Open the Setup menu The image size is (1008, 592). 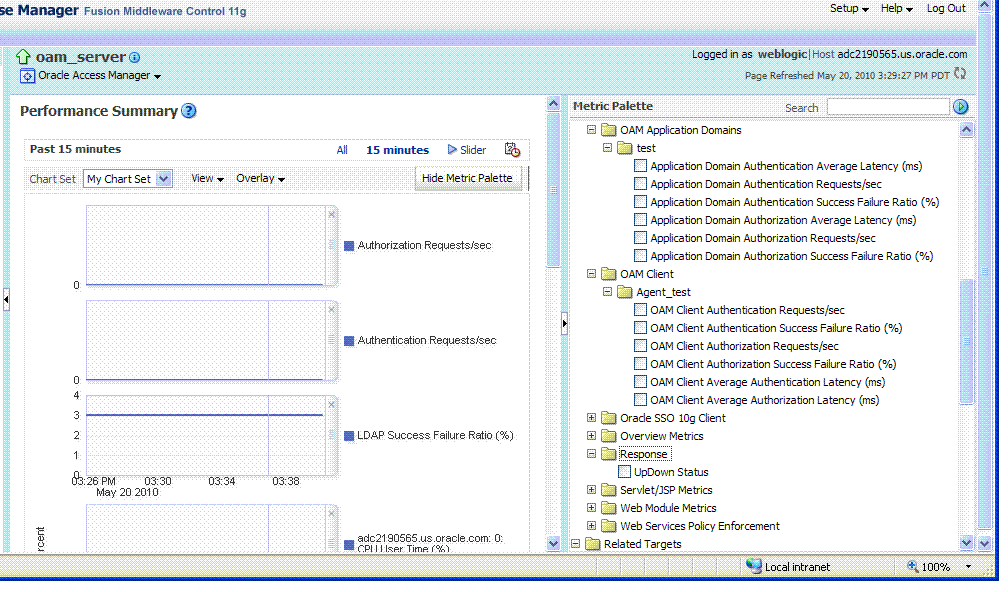point(849,8)
